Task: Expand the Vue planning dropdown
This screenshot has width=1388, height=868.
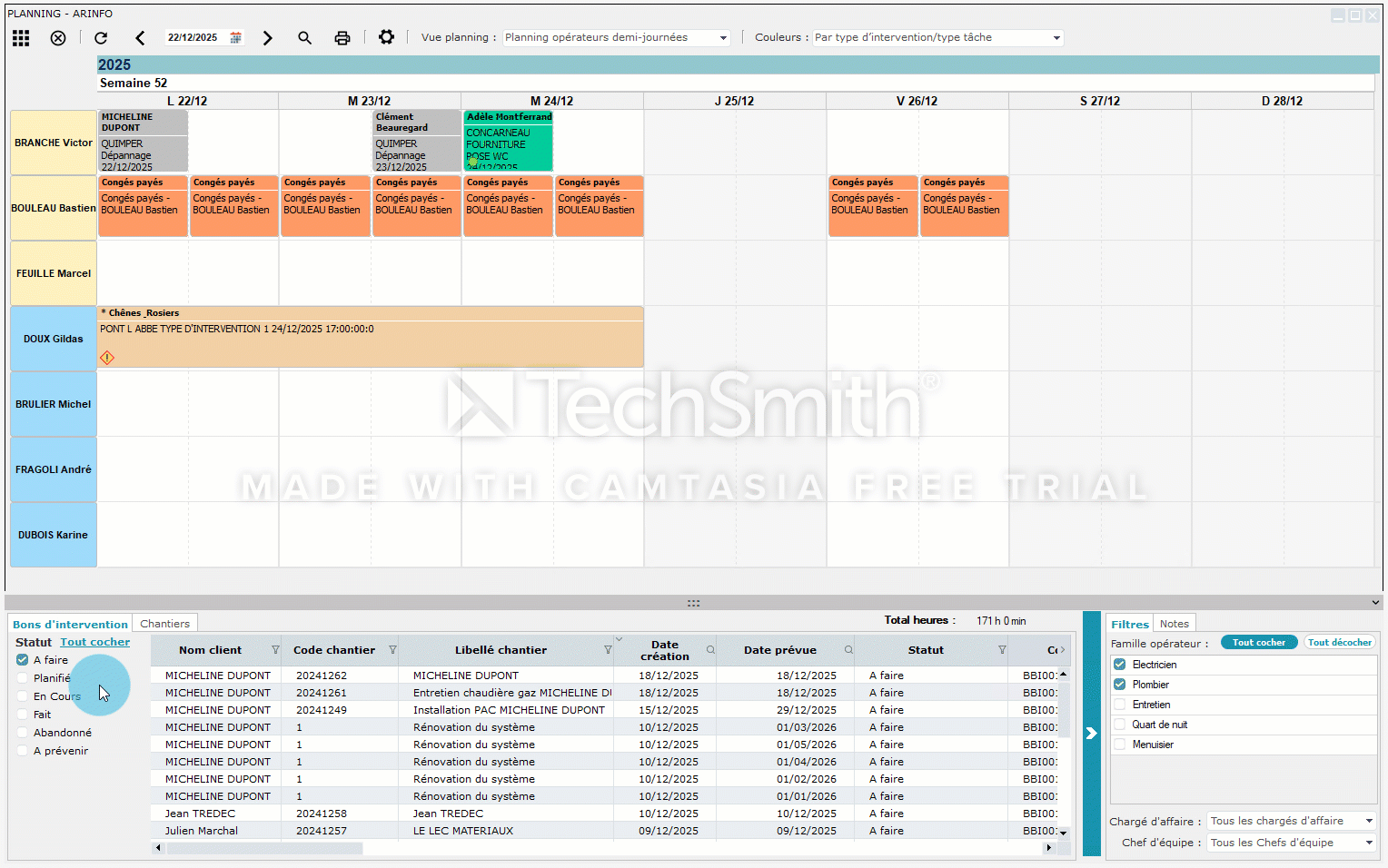Action: (x=723, y=38)
